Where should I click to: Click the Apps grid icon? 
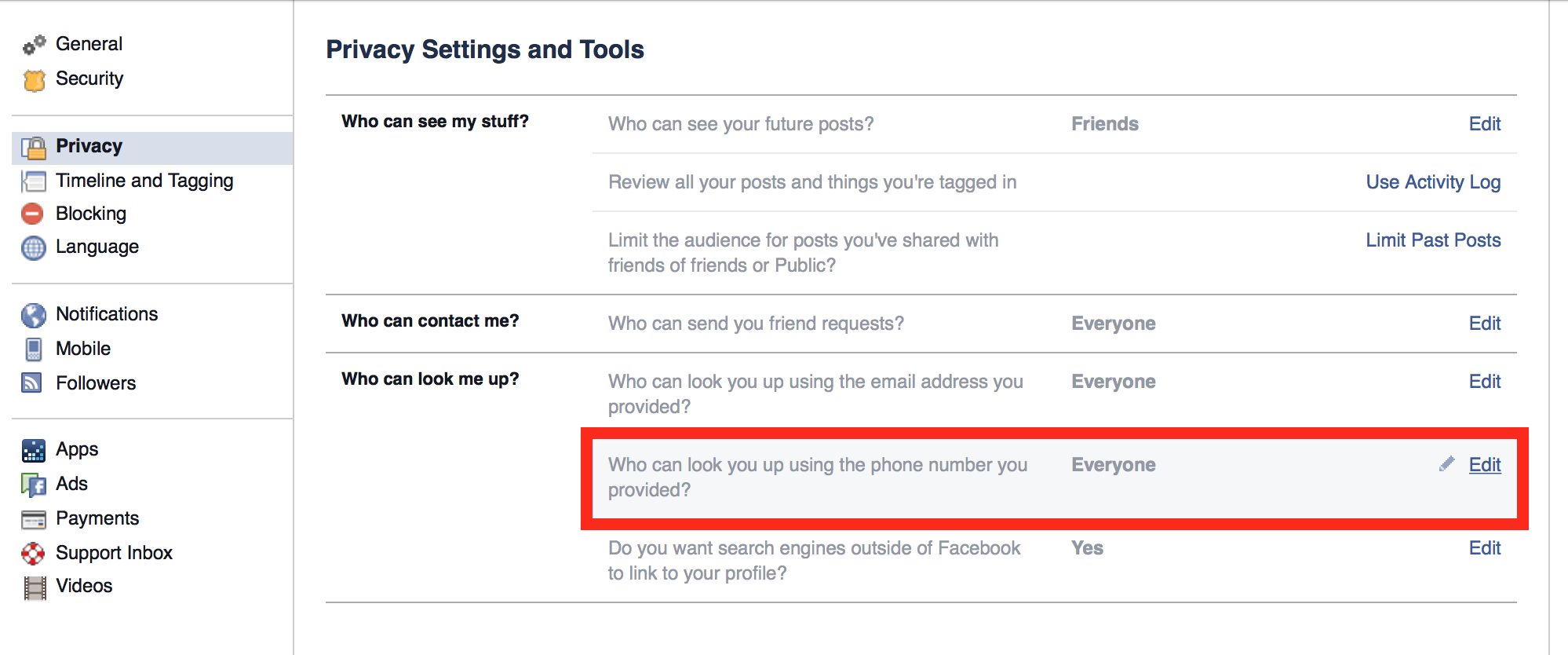click(34, 450)
